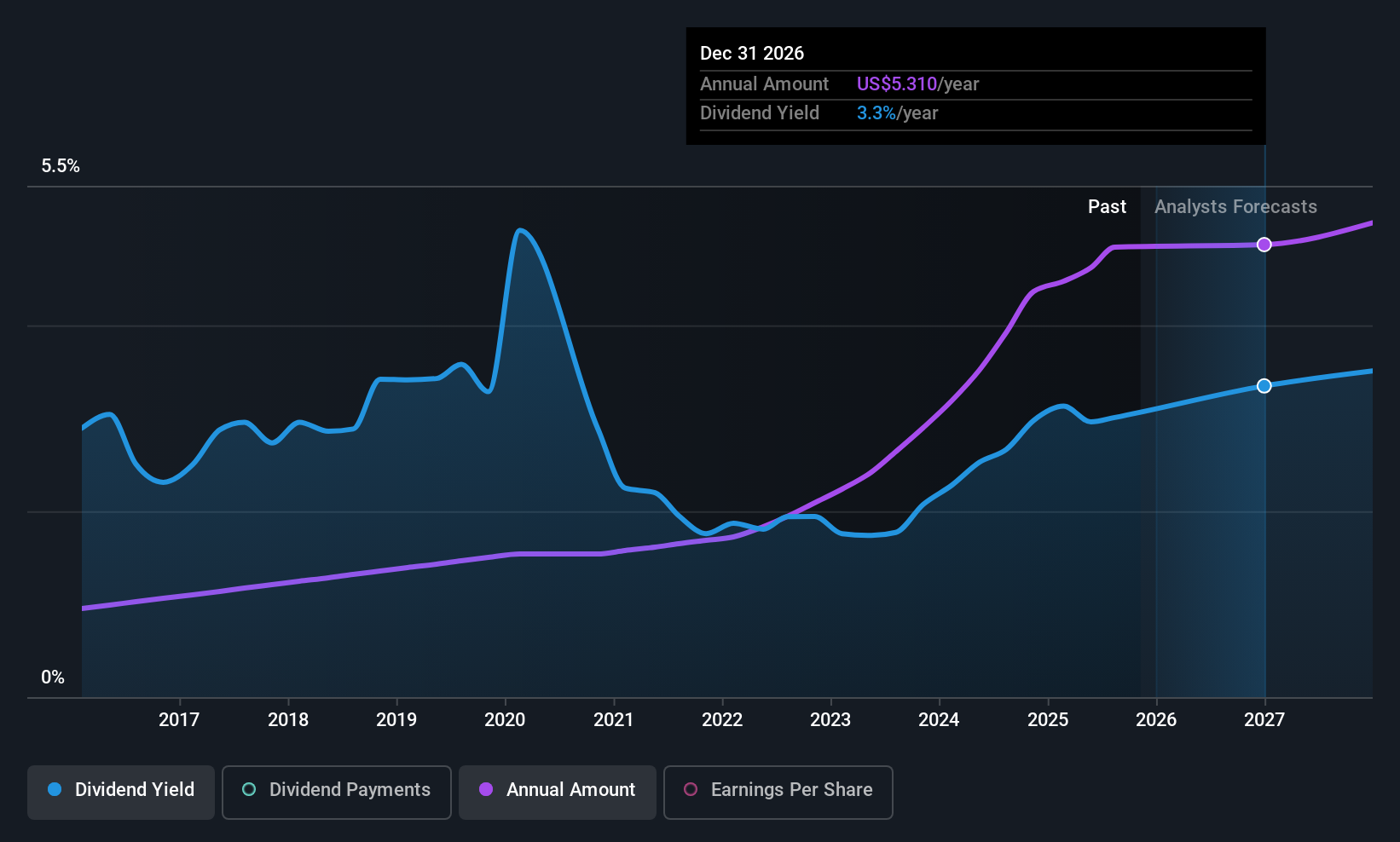
Task: Click the 3.3% dividend yield value
Action: click(876, 113)
